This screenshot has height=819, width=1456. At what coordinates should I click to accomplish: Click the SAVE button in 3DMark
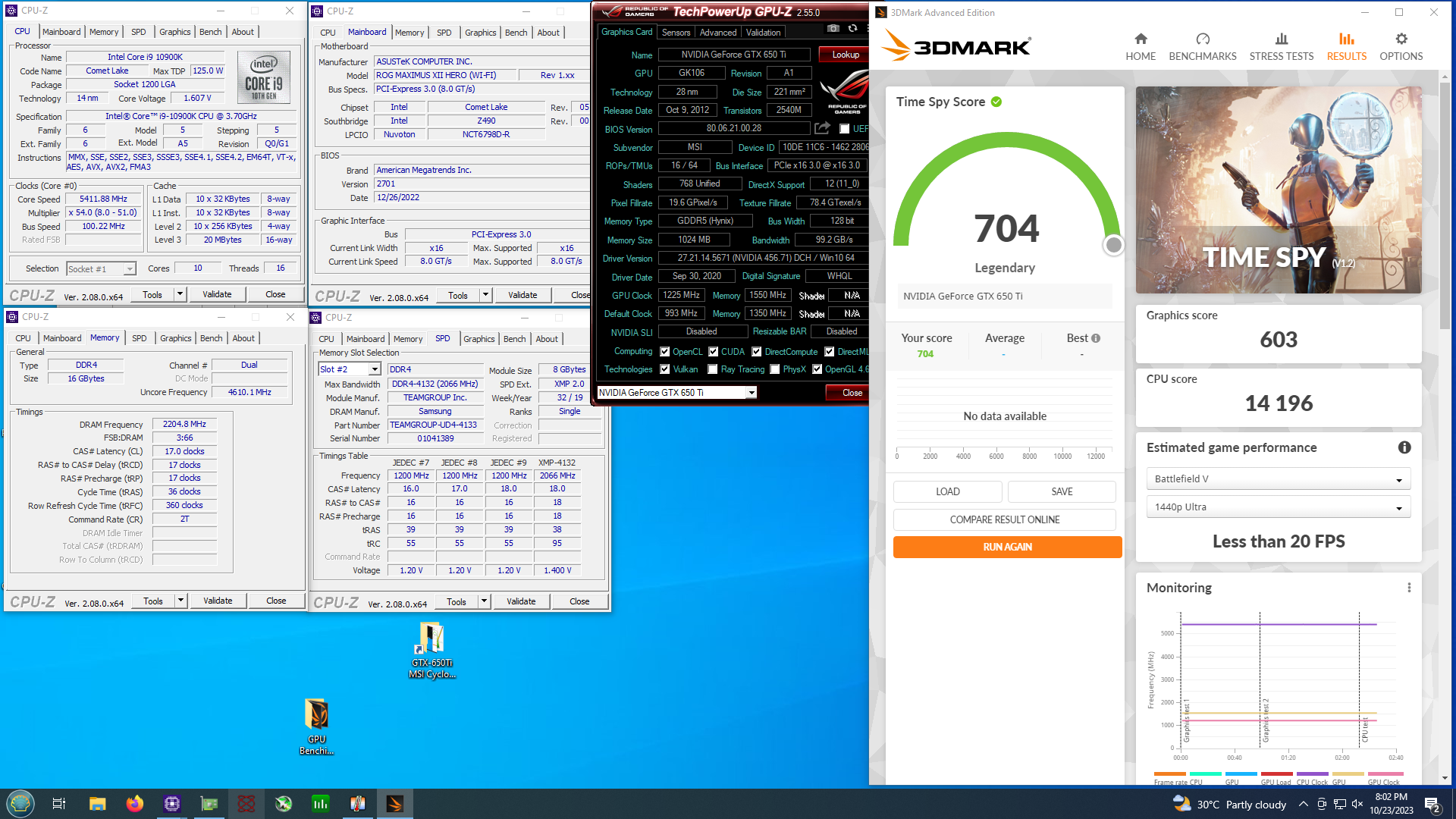1062,491
